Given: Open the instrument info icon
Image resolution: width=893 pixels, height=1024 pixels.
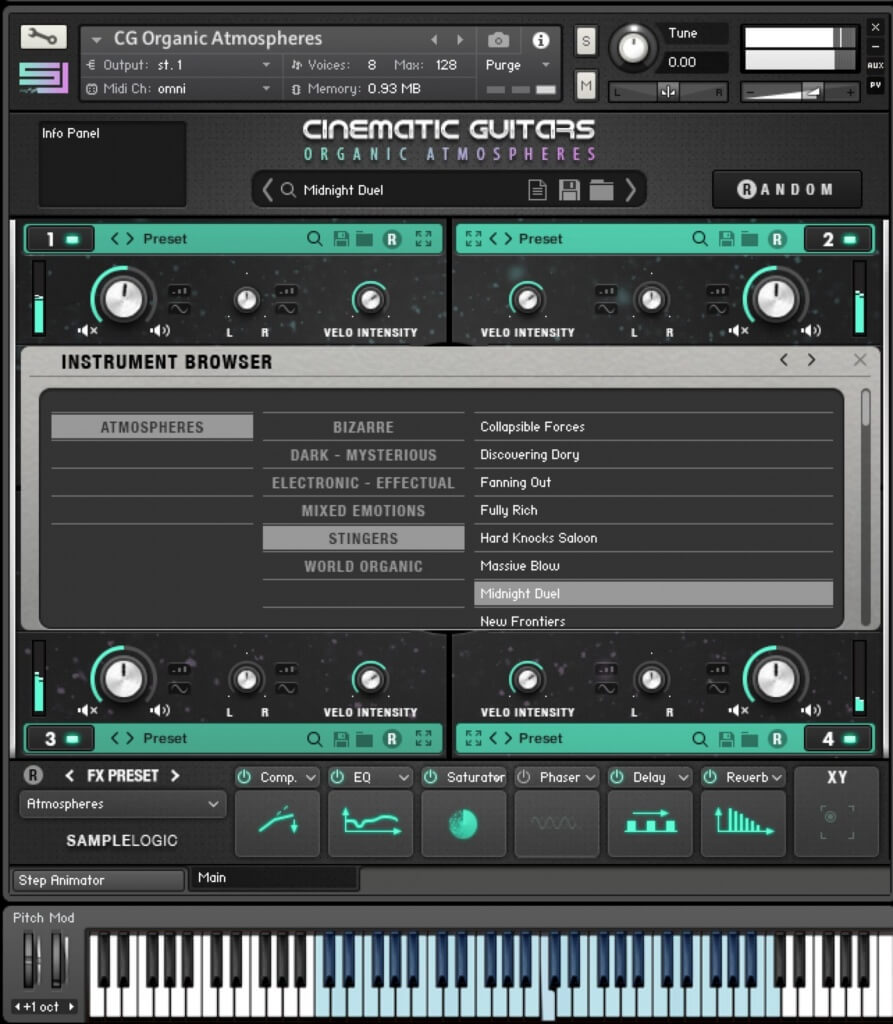Looking at the screenshot, I should (541, 40).
